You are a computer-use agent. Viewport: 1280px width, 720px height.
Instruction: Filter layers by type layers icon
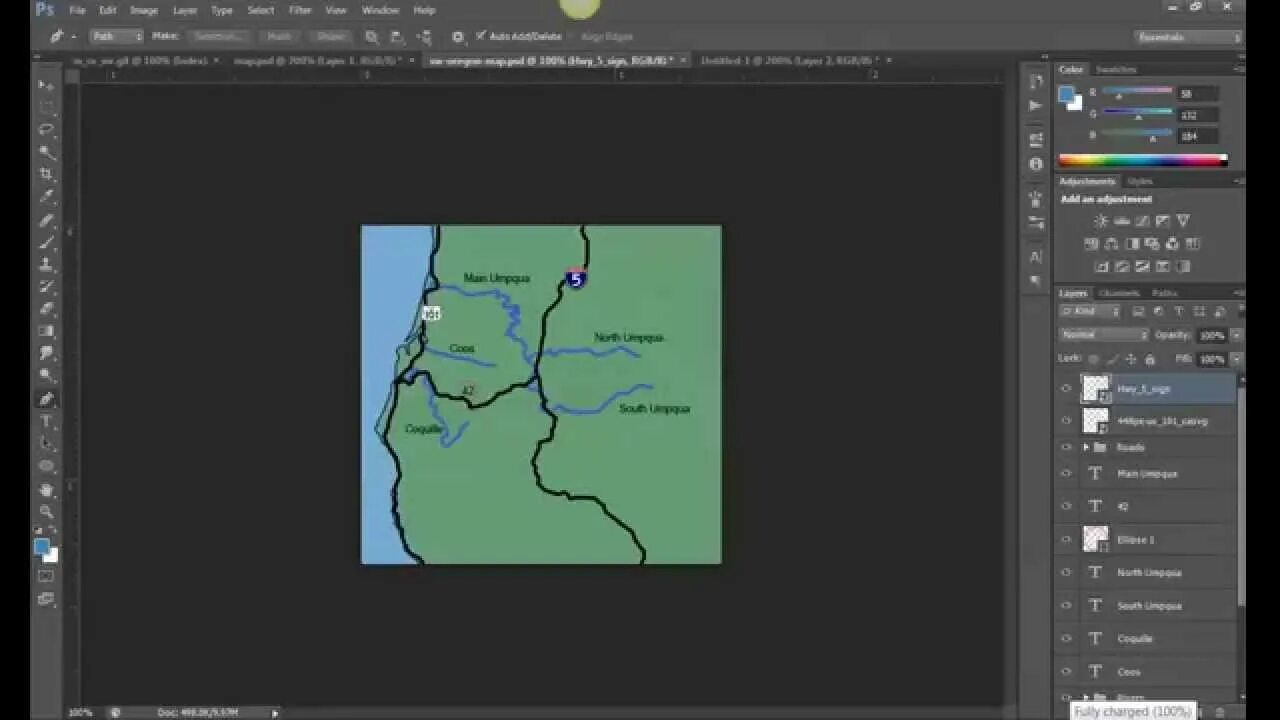(x=1178, y=312)
